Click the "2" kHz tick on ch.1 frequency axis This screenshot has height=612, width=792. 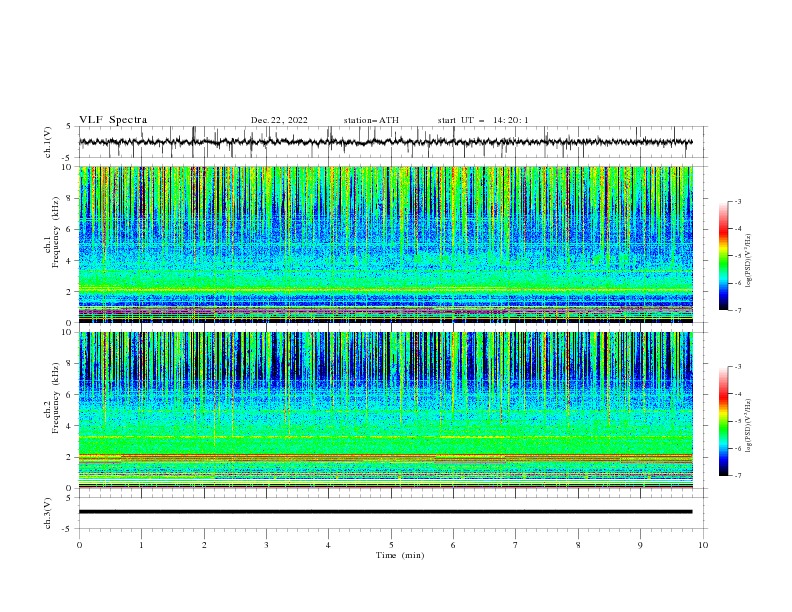[70, 292]
